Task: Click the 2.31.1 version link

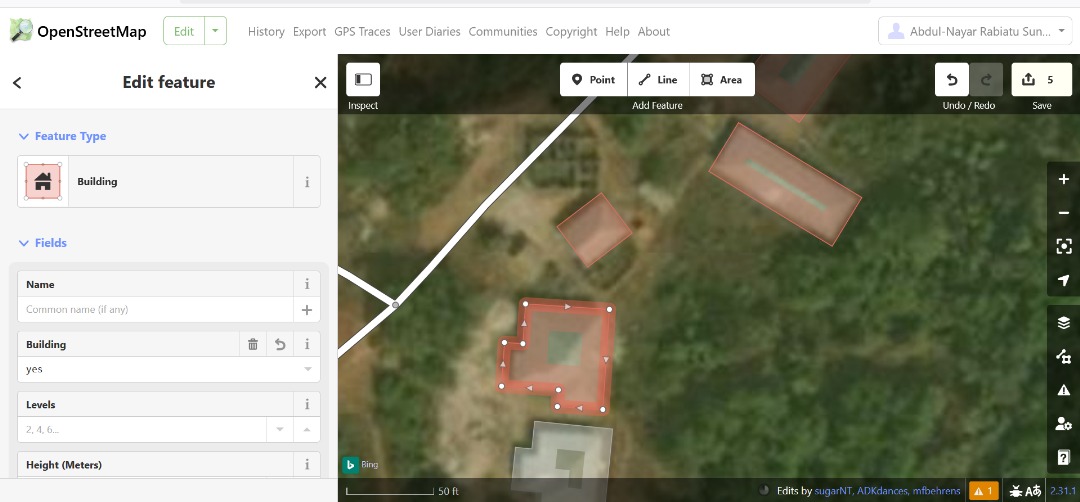Action: point(1063,491)
